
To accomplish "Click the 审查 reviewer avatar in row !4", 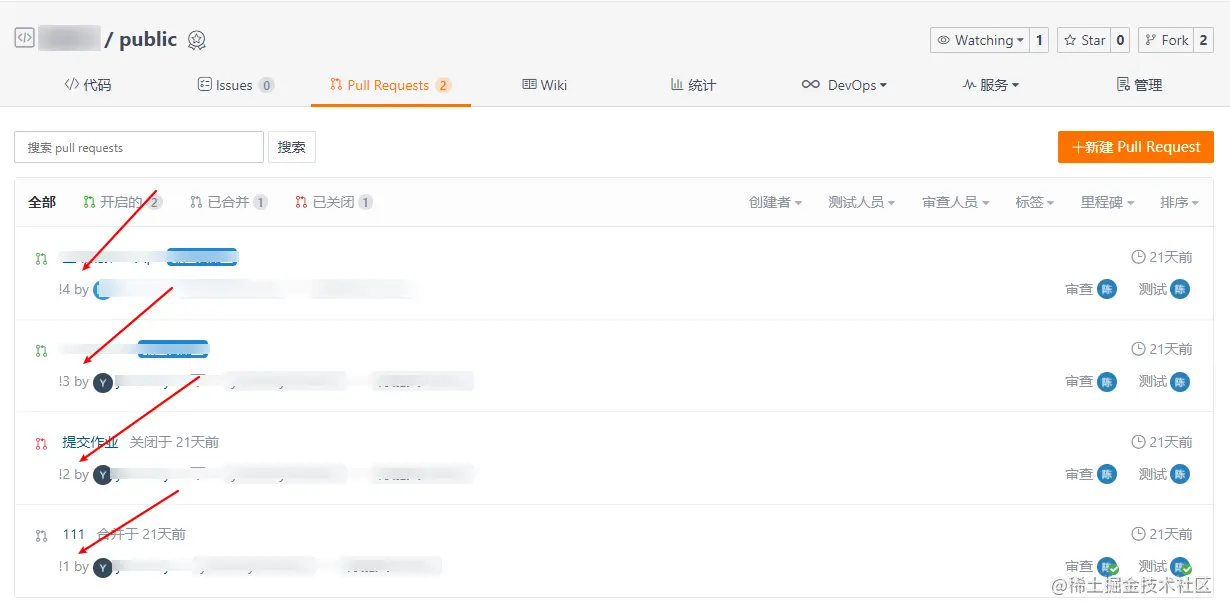I will [x=1107, y=289].
